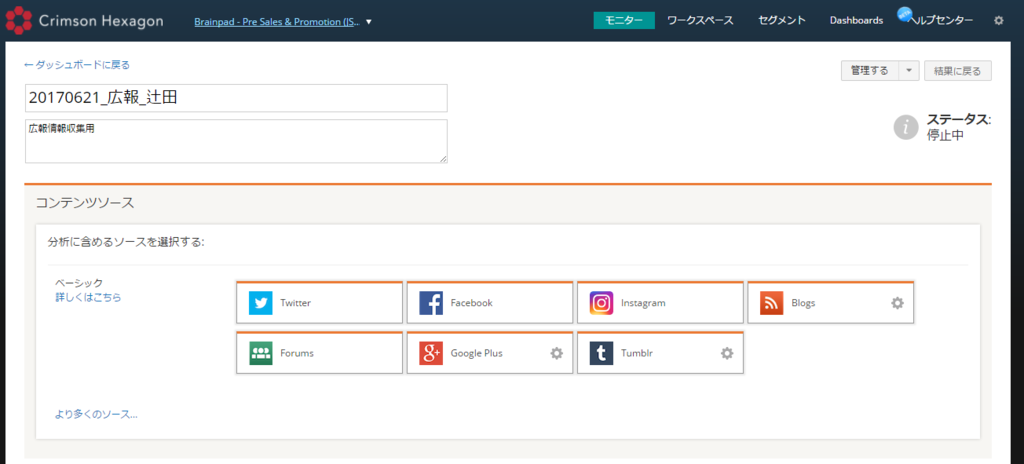
Task: Toggle the Blogs source card
Action: (x=831, y=302)
